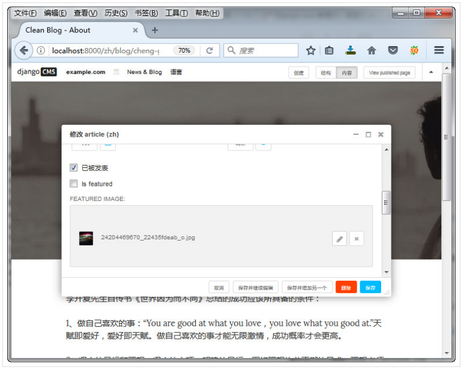Open the 工具(T) menu
464x370 pixels.
coord(177,13)
